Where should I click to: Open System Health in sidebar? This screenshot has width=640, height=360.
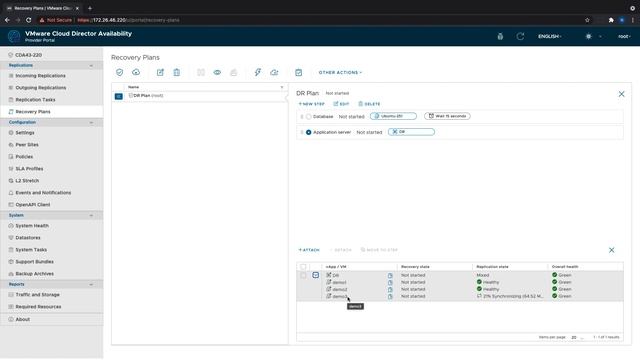coord(32,225)
